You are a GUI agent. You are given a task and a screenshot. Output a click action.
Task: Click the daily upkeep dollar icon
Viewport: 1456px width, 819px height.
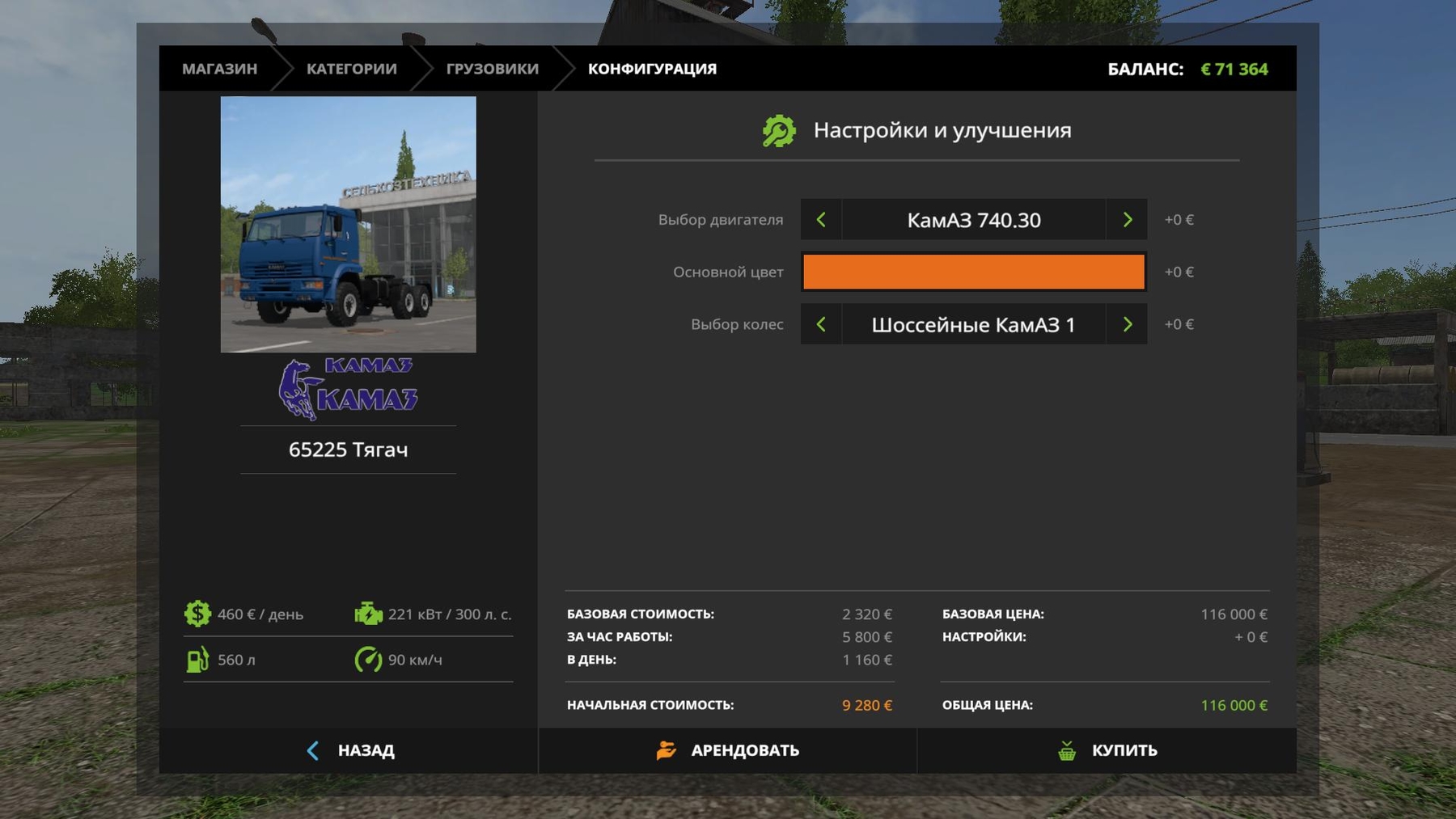tap(197, 614)
